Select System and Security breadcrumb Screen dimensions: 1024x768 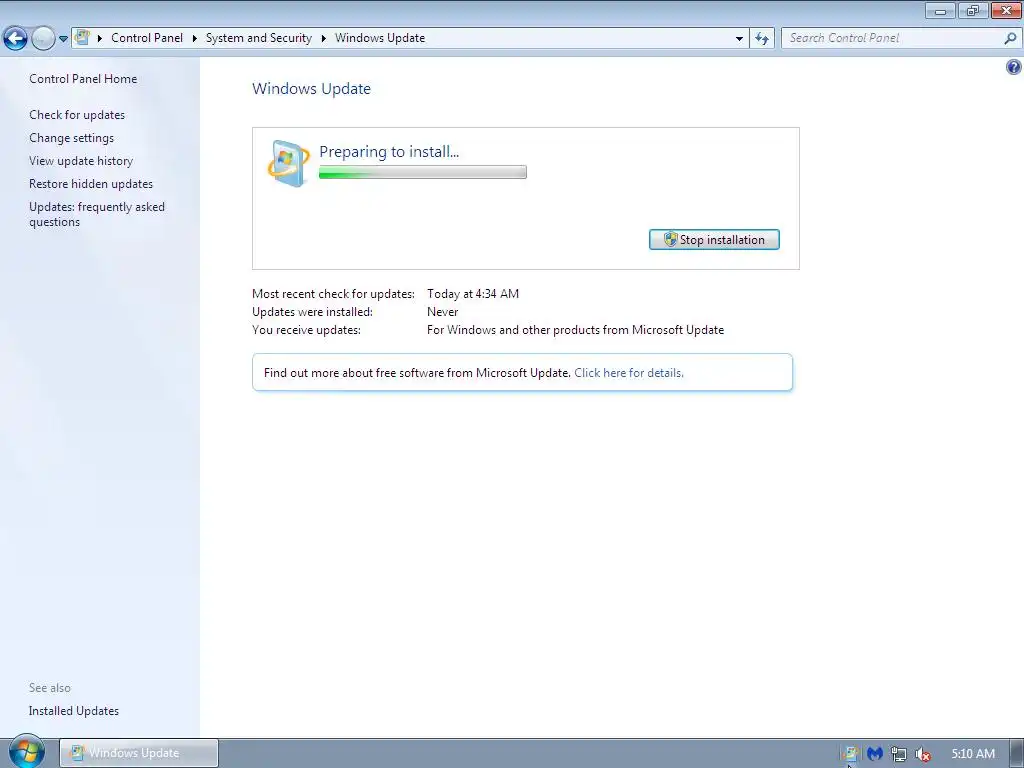tap(259, 38)
